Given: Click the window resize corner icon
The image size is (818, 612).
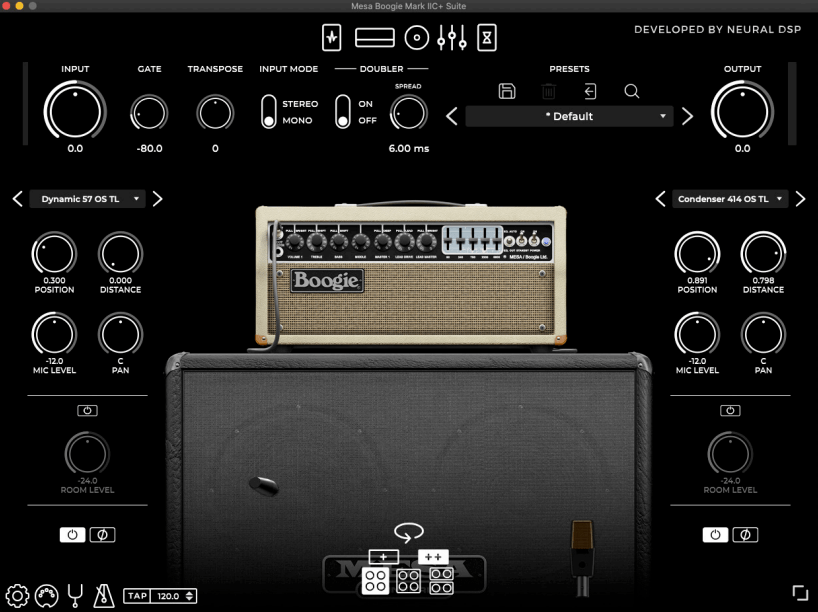Looking at the screenshot, I should [x=800, y=593].
